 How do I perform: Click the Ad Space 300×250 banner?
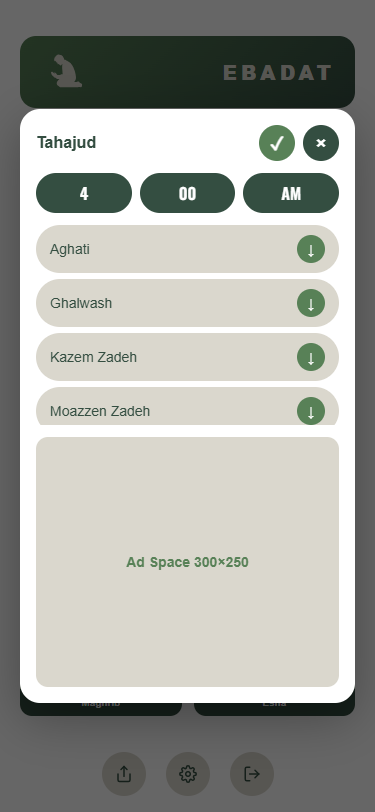(188, 562)
